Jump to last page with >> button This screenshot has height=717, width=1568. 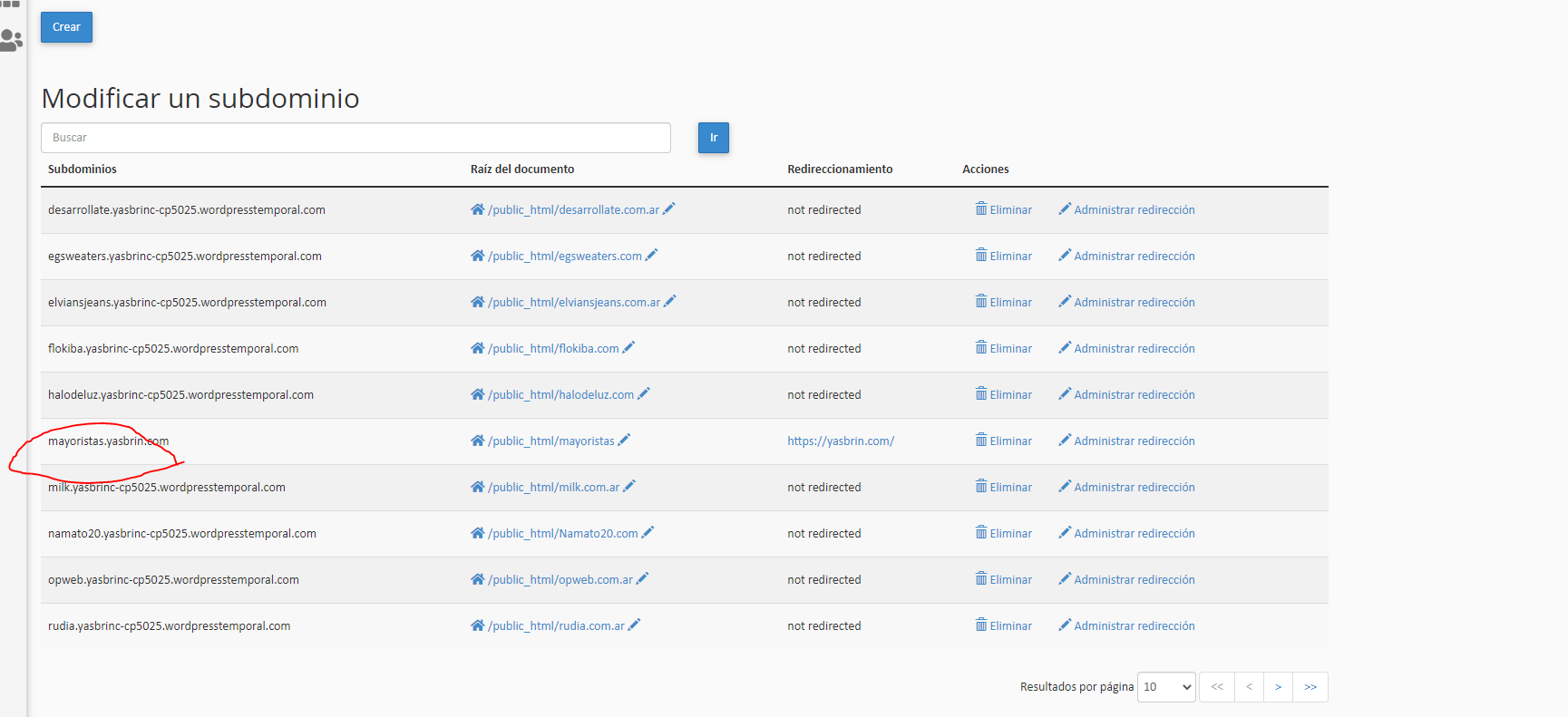pyautogui.click(x=1310, y=687)
